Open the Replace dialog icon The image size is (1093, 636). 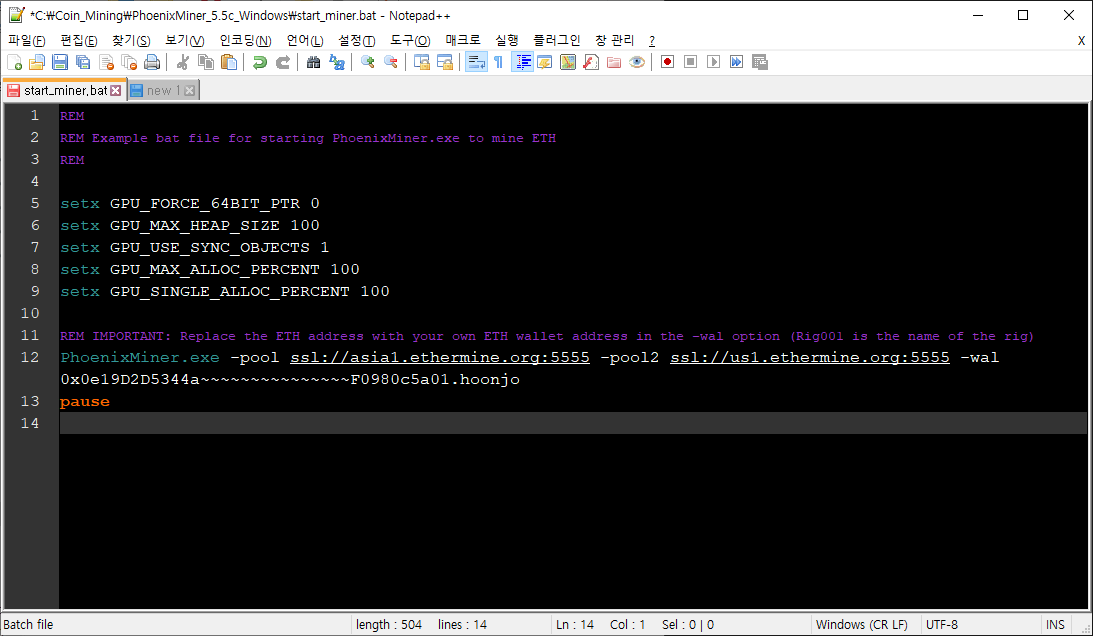[337, 62]
